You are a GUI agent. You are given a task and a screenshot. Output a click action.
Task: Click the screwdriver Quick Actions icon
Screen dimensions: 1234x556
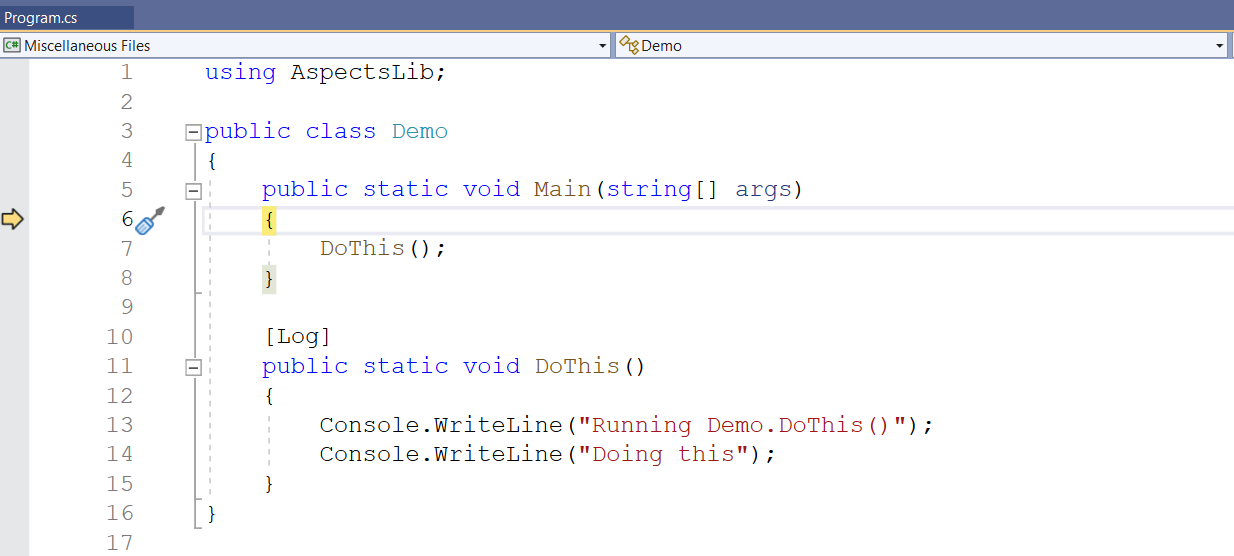(x=149, y=221)
